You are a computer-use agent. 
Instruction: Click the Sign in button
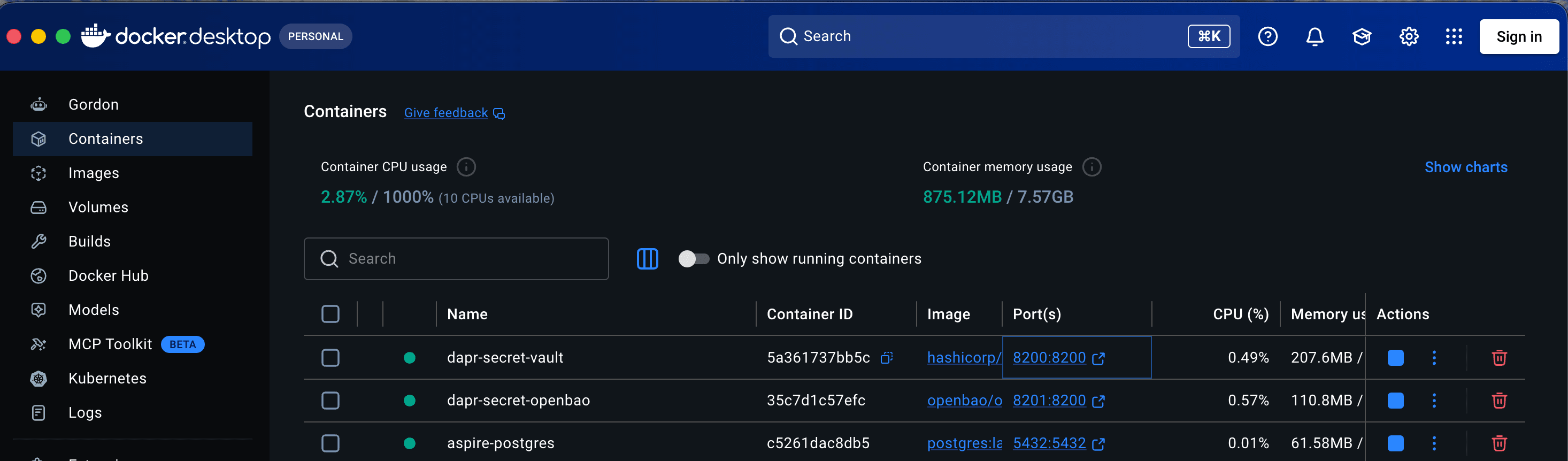pyautogui.click(x=1519, y=36)
